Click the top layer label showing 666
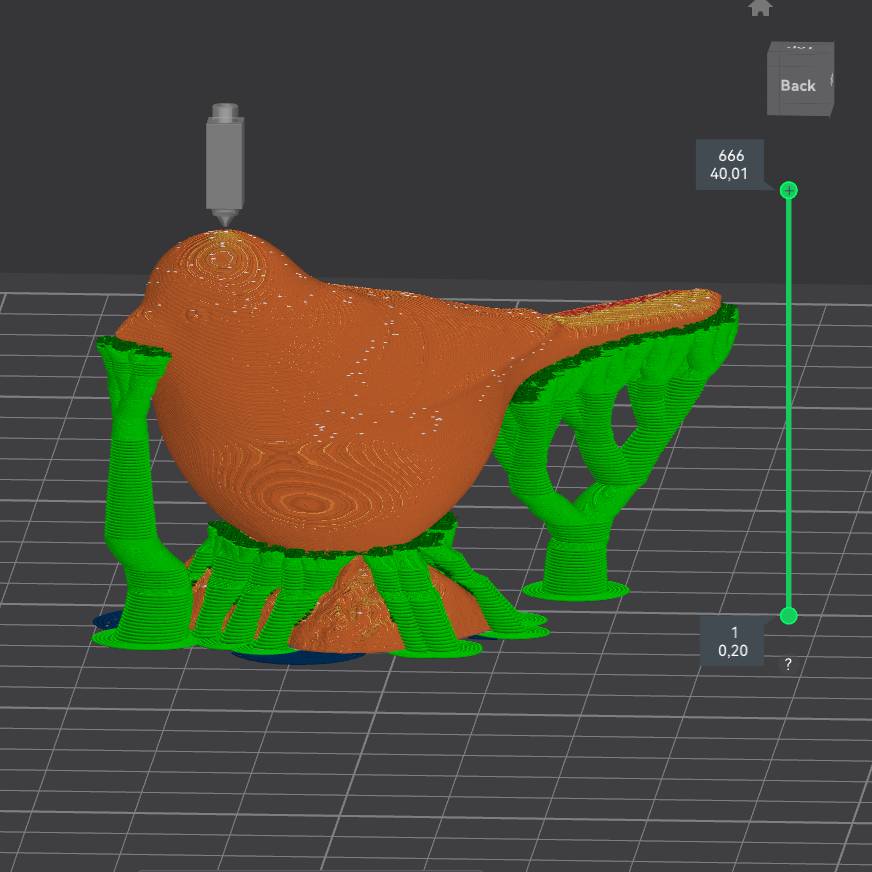 [x=731, y=165]
